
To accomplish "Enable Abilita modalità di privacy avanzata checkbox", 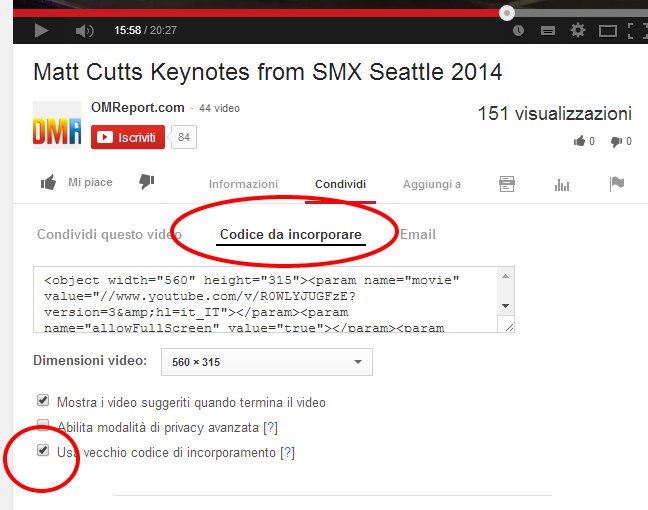I will [43, 425].
